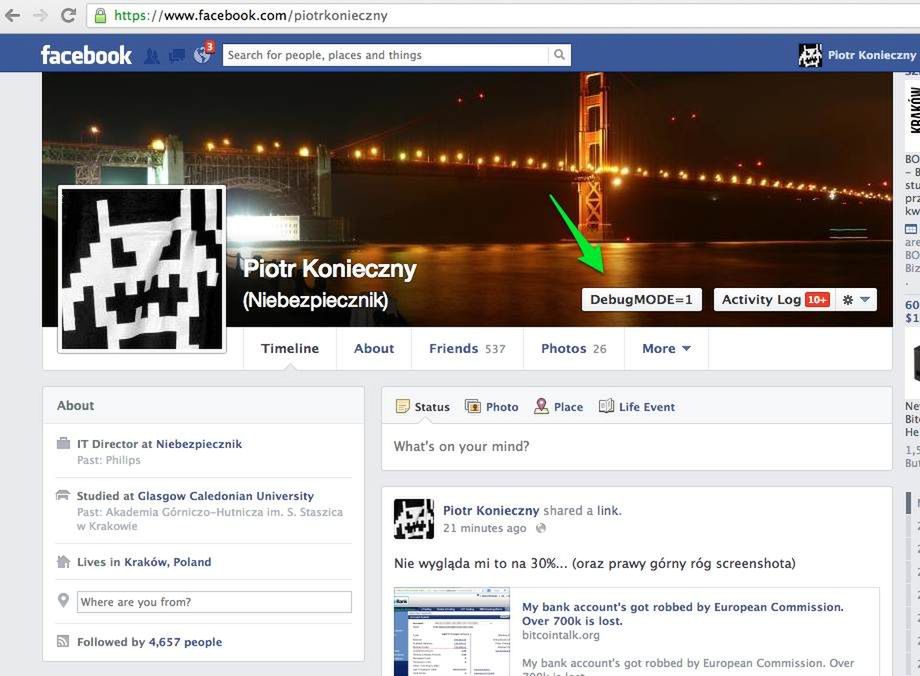Open the Activity Log button

tap(774, 300)
